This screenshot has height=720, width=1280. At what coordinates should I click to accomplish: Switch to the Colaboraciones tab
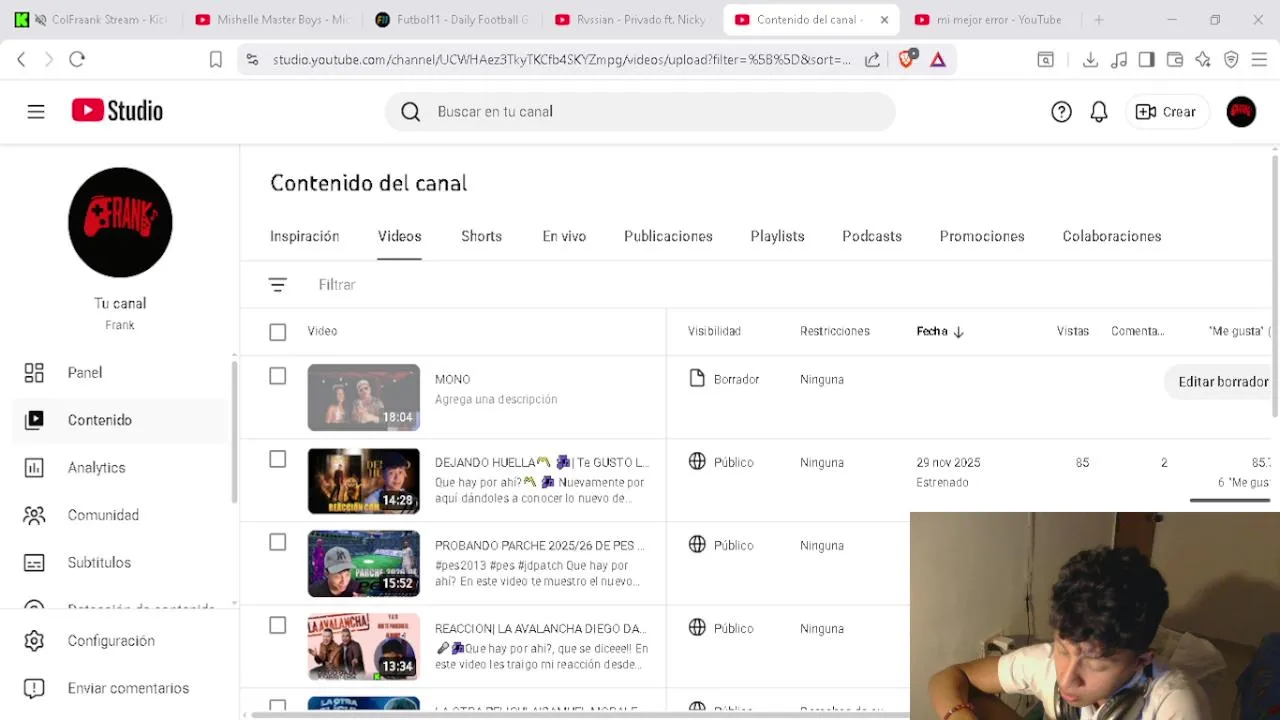(x=1112, y=236)
